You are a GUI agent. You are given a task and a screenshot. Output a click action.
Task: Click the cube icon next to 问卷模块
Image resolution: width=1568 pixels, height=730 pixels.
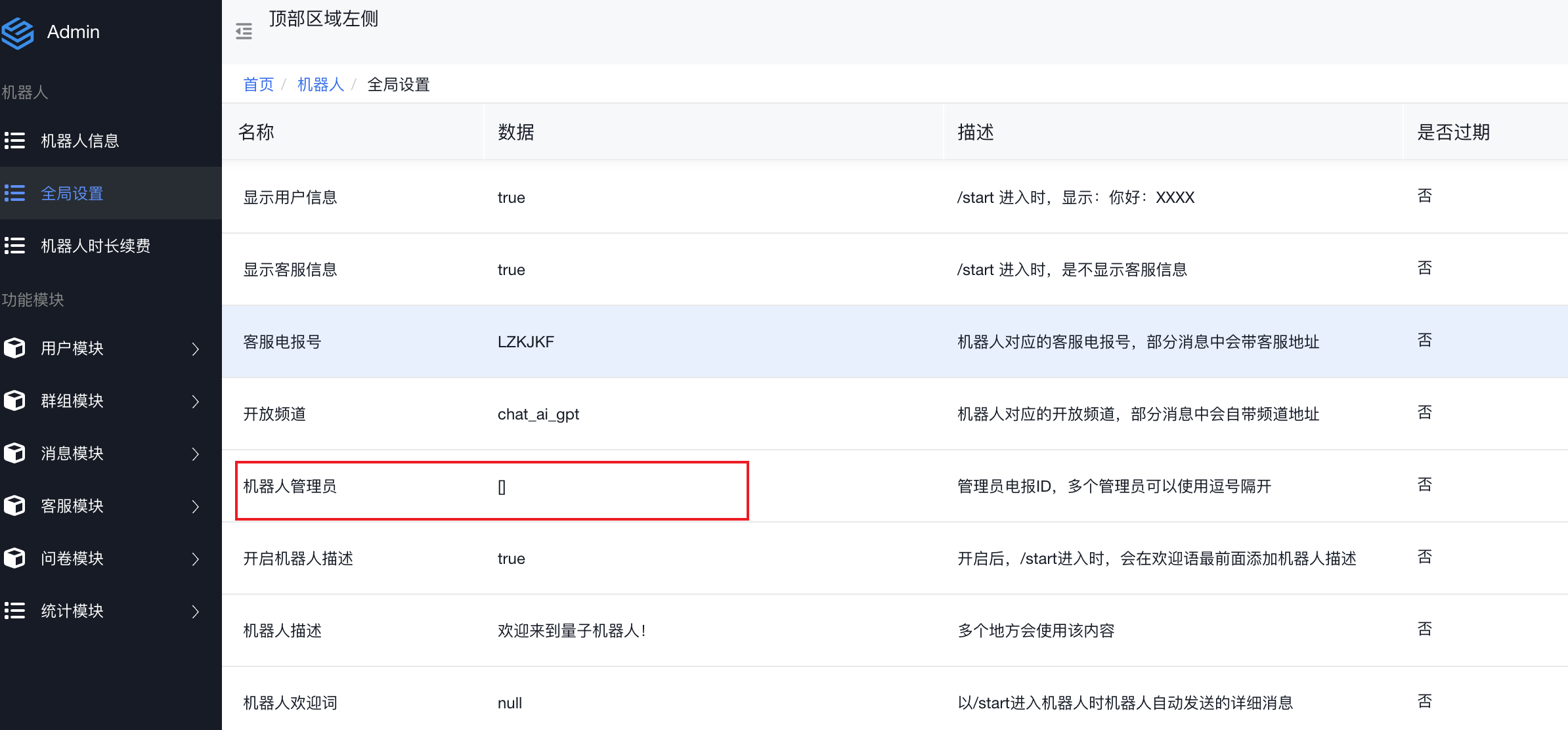coord(14,558)
